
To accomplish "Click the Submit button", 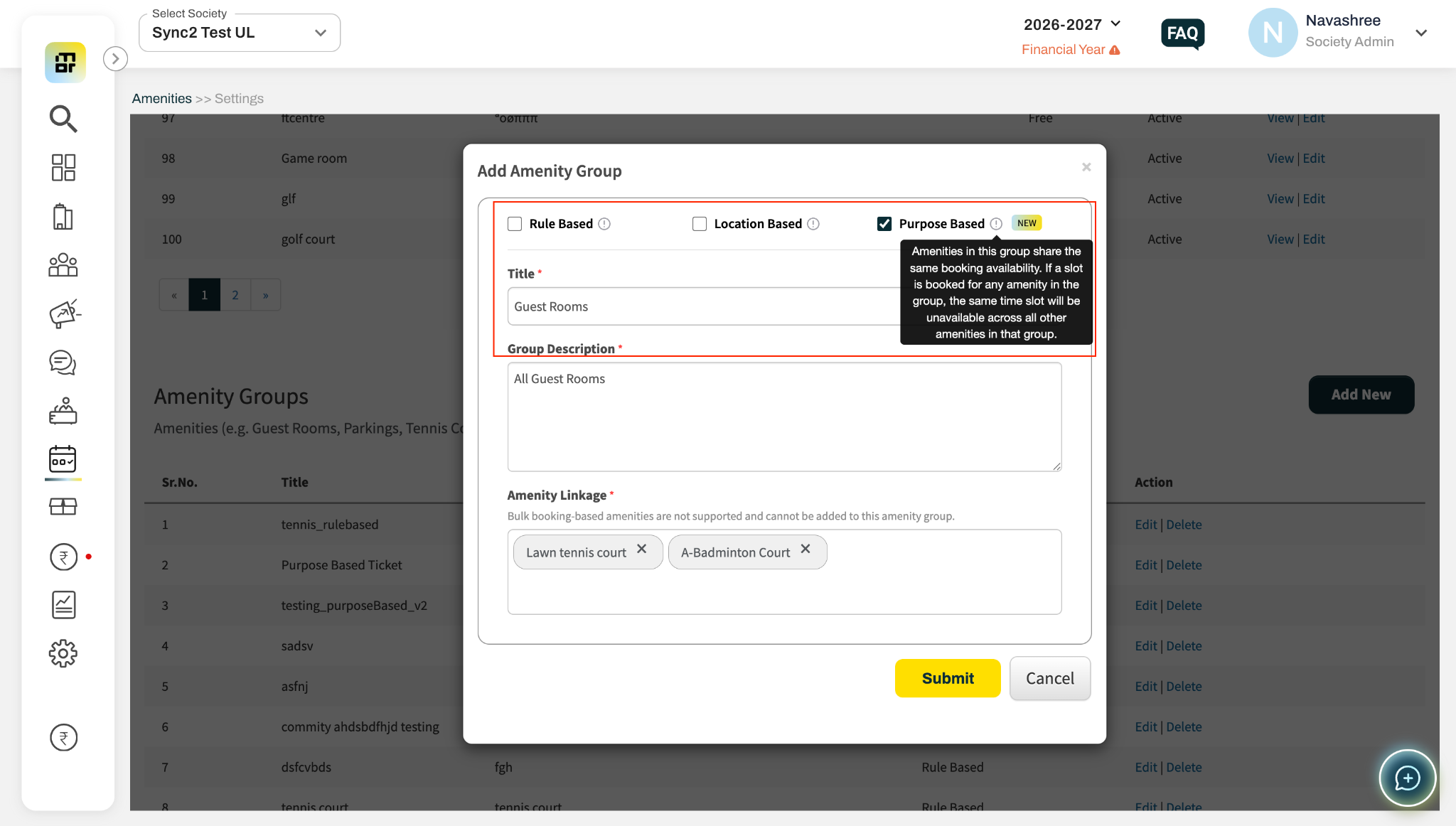I will pos(948,678).
